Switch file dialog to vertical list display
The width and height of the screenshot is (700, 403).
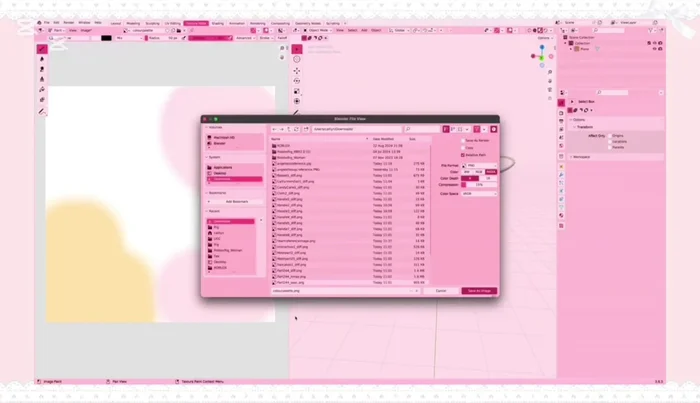[446, 129]
